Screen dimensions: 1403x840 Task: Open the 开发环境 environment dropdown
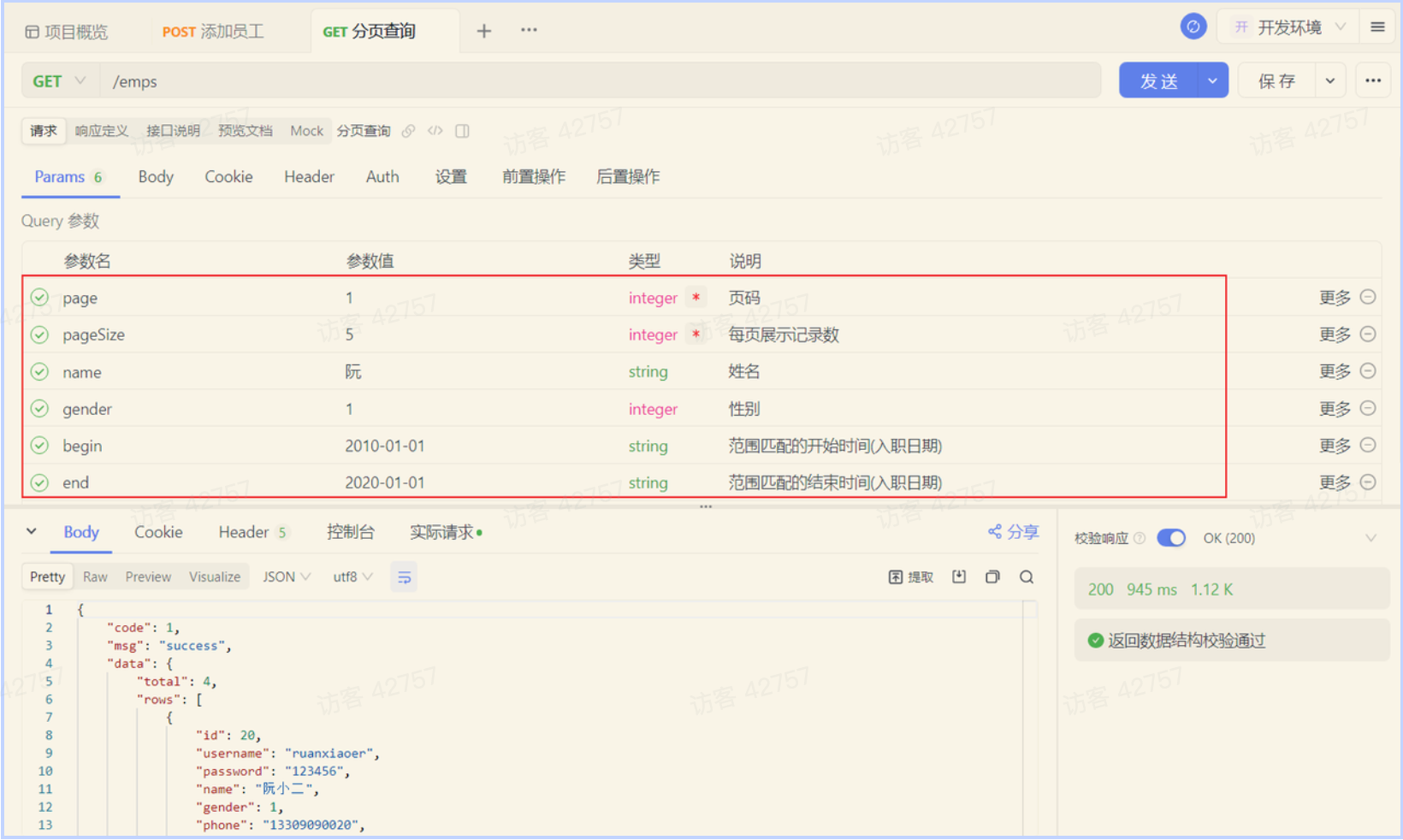[x=1292, y=27]
